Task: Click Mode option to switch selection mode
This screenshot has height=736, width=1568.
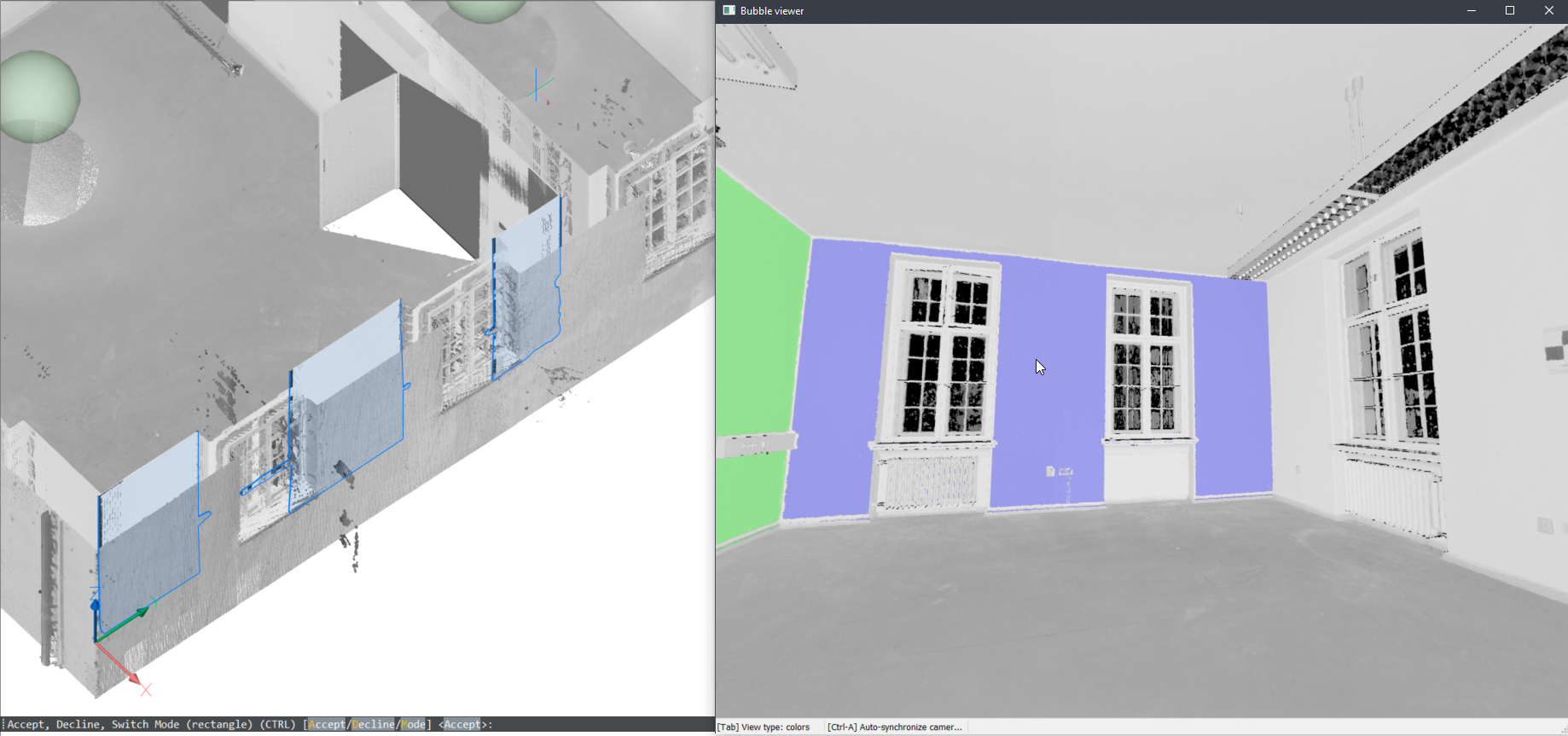Action: coord(413,725)
